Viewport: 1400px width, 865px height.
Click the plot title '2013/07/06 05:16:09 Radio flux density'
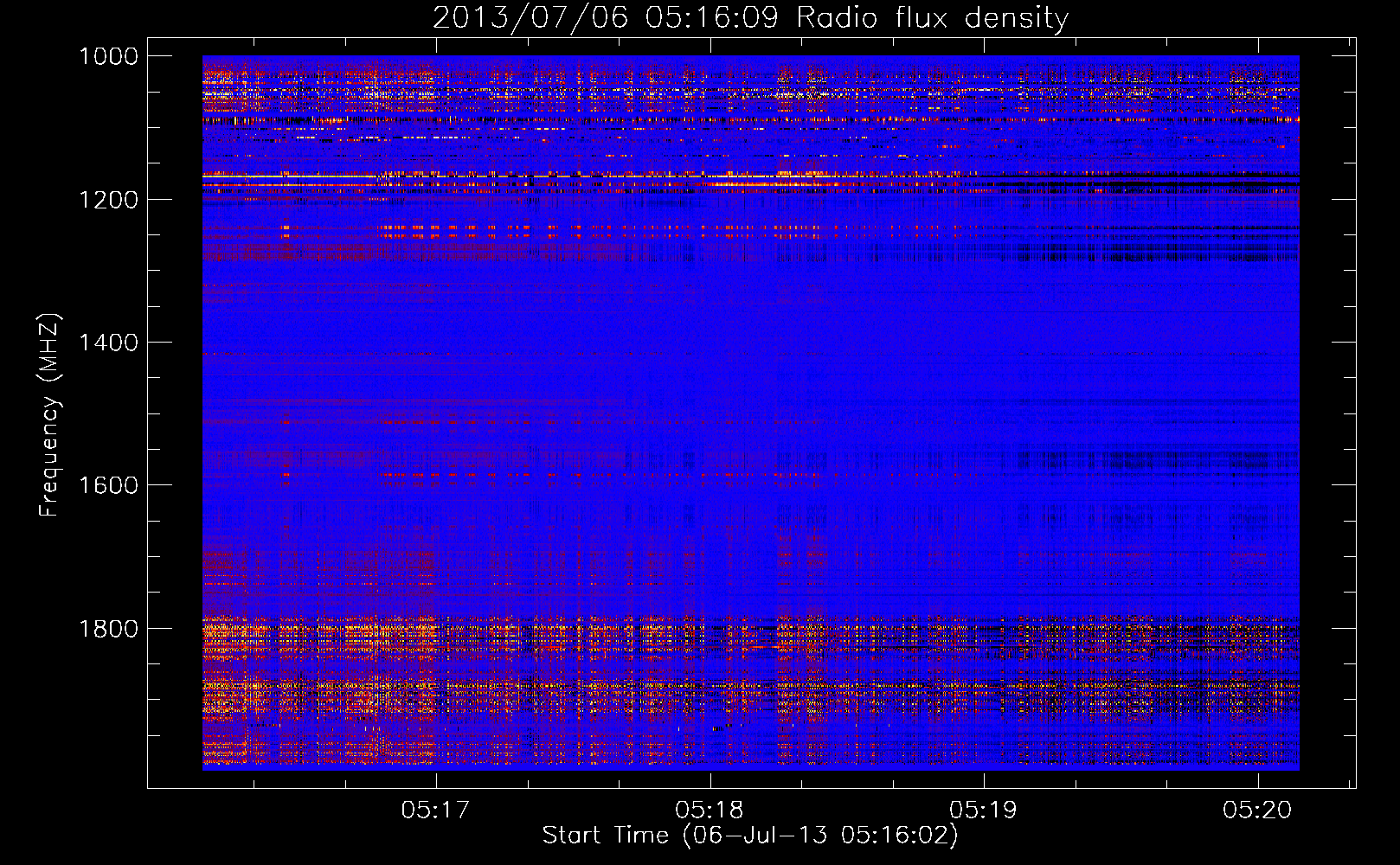click(750, 18)
